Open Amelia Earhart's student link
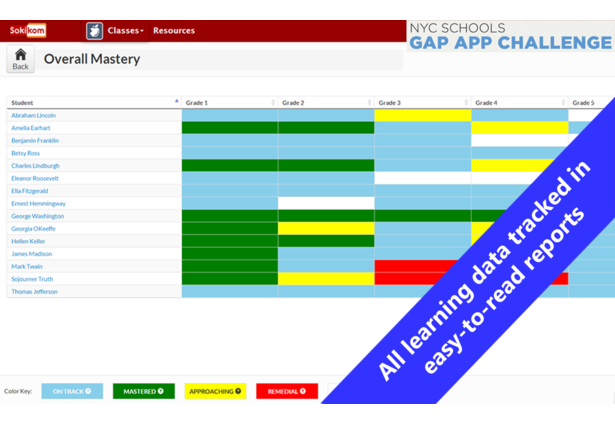The height and width of the screenshot is (424, 615). coord(31,128)
